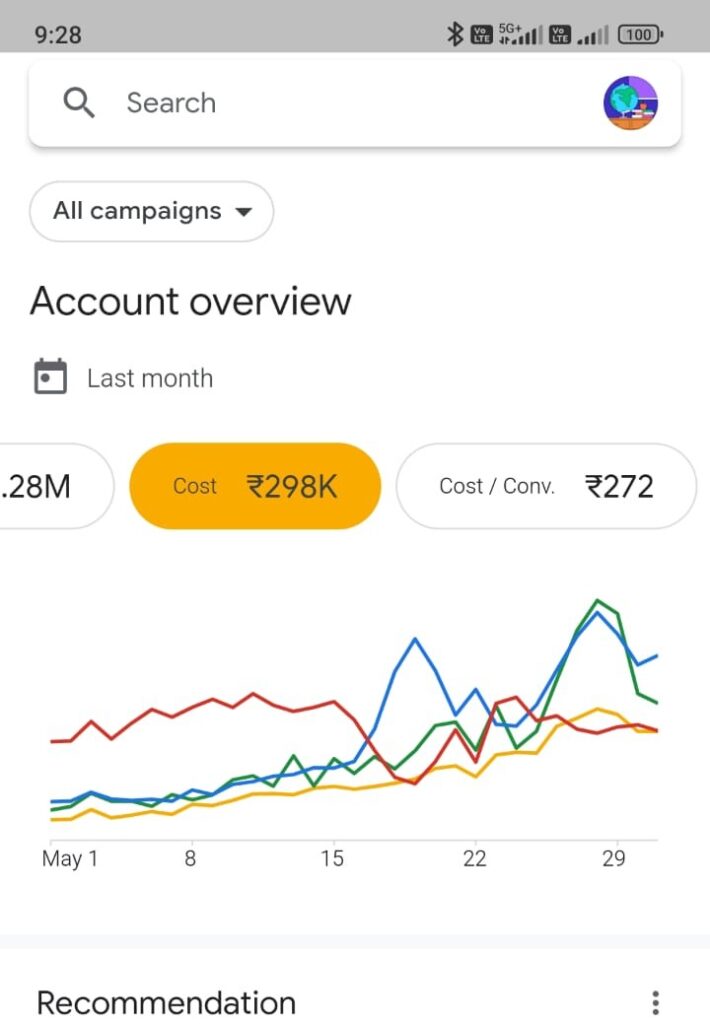Select the partially visible .28M metric chip
Viewport: 710px width, 1024px height.
50,486
